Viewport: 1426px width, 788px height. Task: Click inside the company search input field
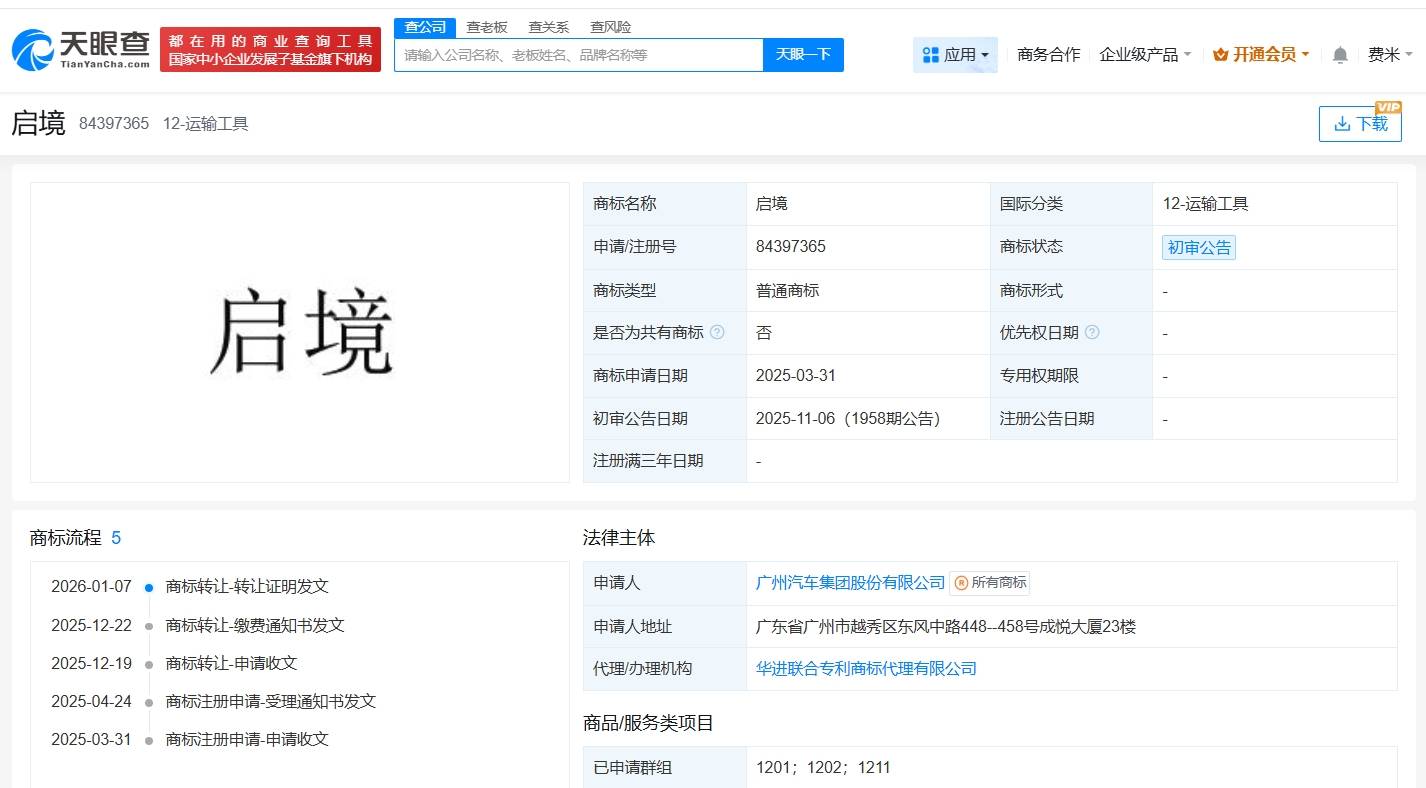578,55
